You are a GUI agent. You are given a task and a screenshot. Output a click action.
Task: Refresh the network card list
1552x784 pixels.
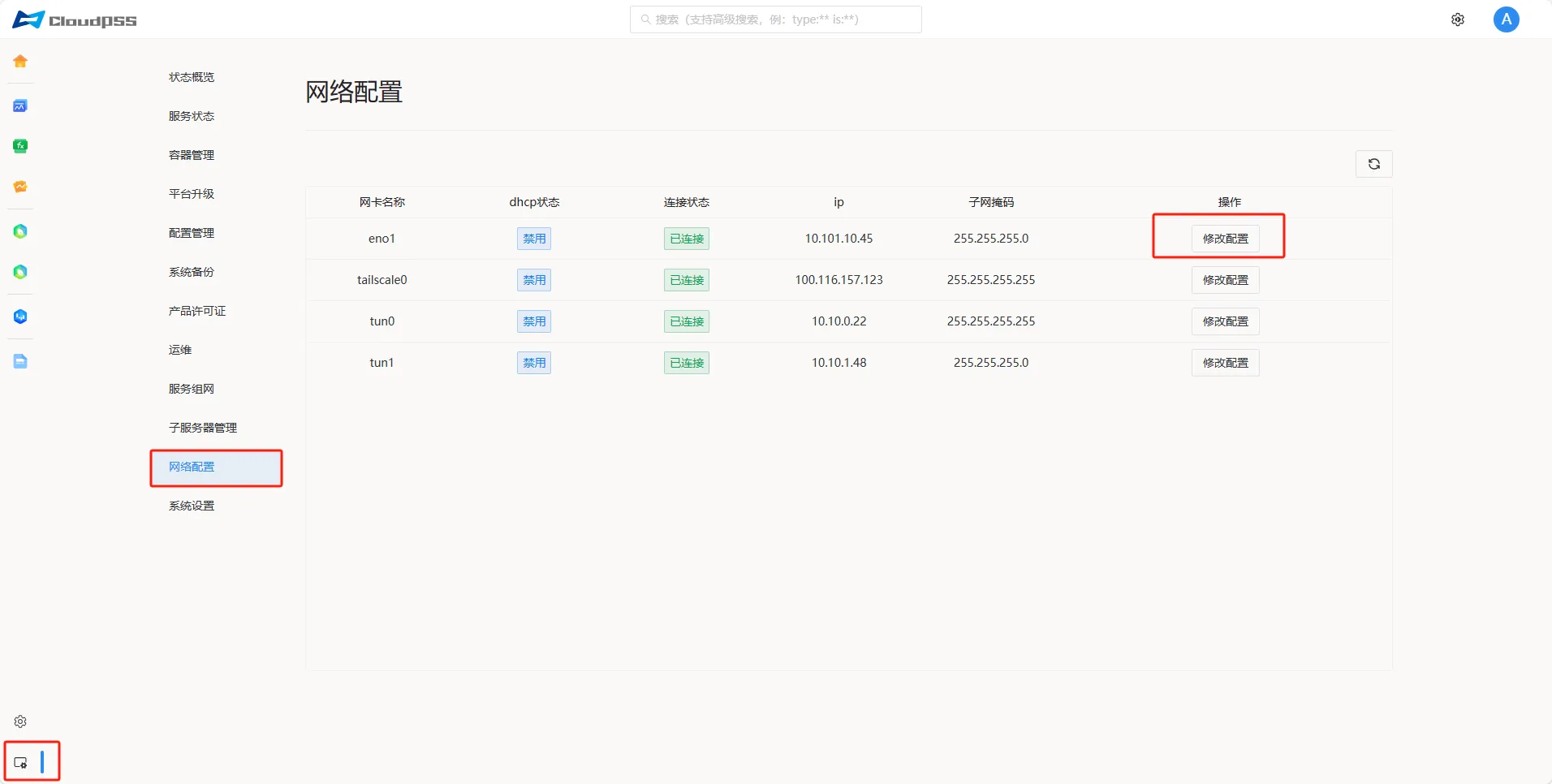click(1374, 164)
